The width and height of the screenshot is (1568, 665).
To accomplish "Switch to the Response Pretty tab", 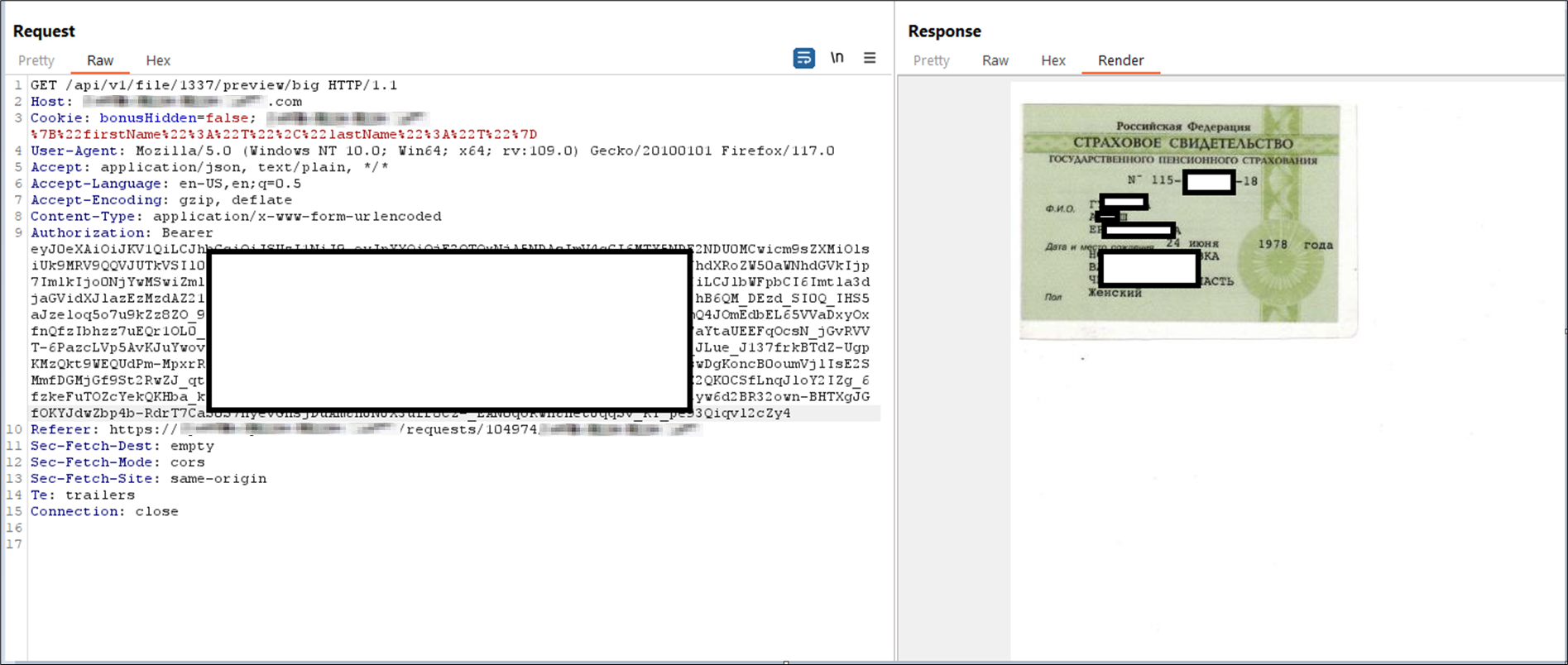I will (x=932, y=60).
